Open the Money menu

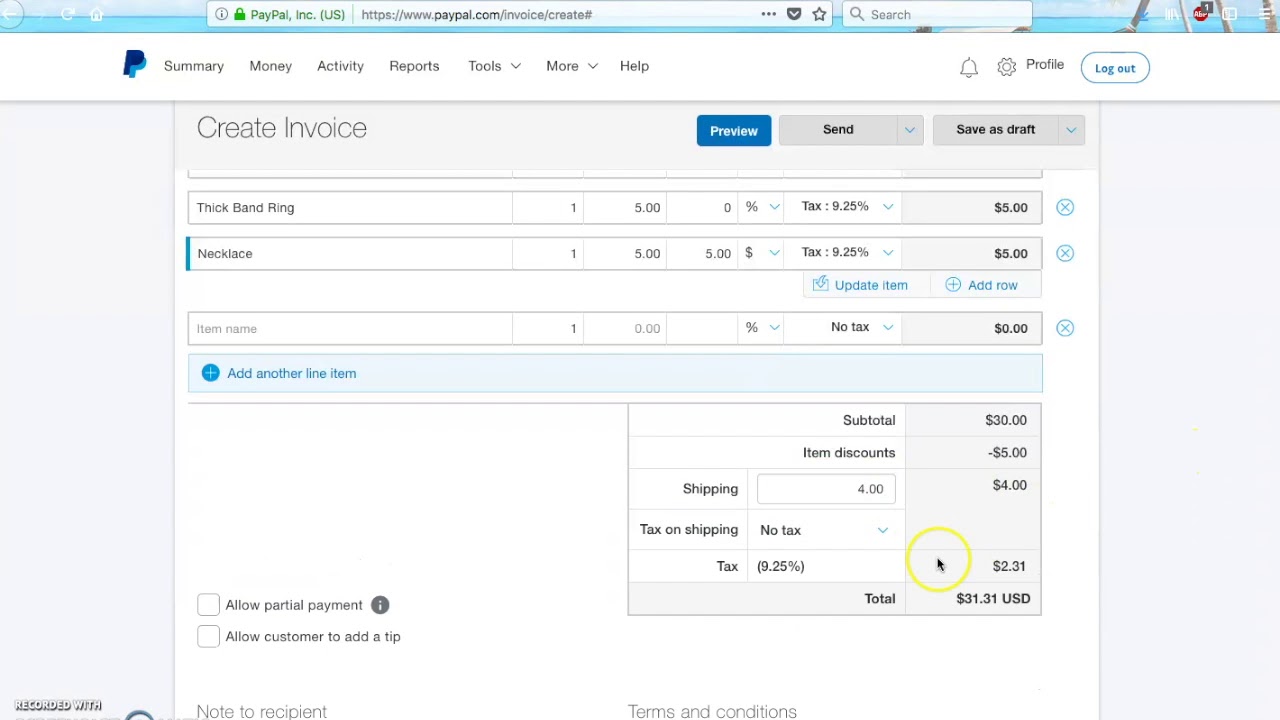[x=271, y=66]
